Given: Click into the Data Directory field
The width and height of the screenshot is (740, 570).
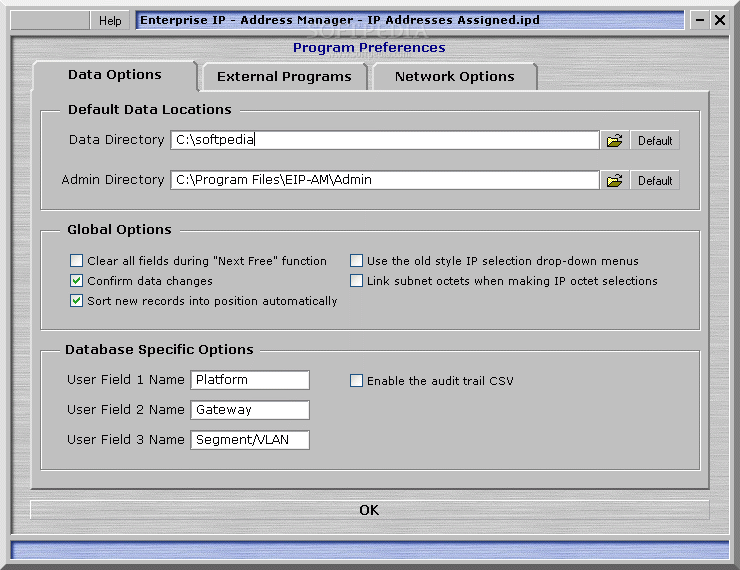Looking at the screenshot, I should coord(385,140).
